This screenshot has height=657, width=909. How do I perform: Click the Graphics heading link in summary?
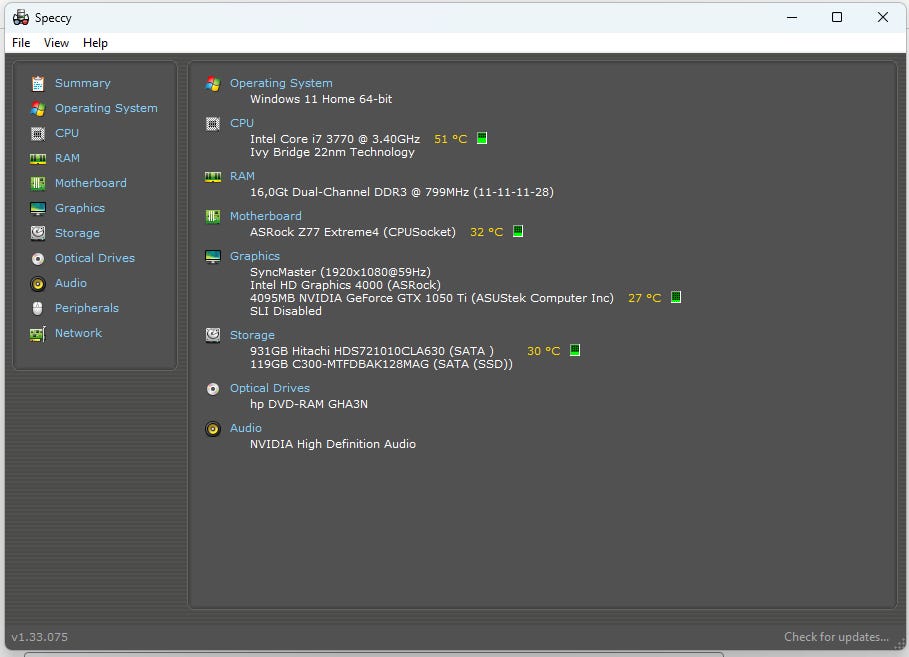point(255,256)
